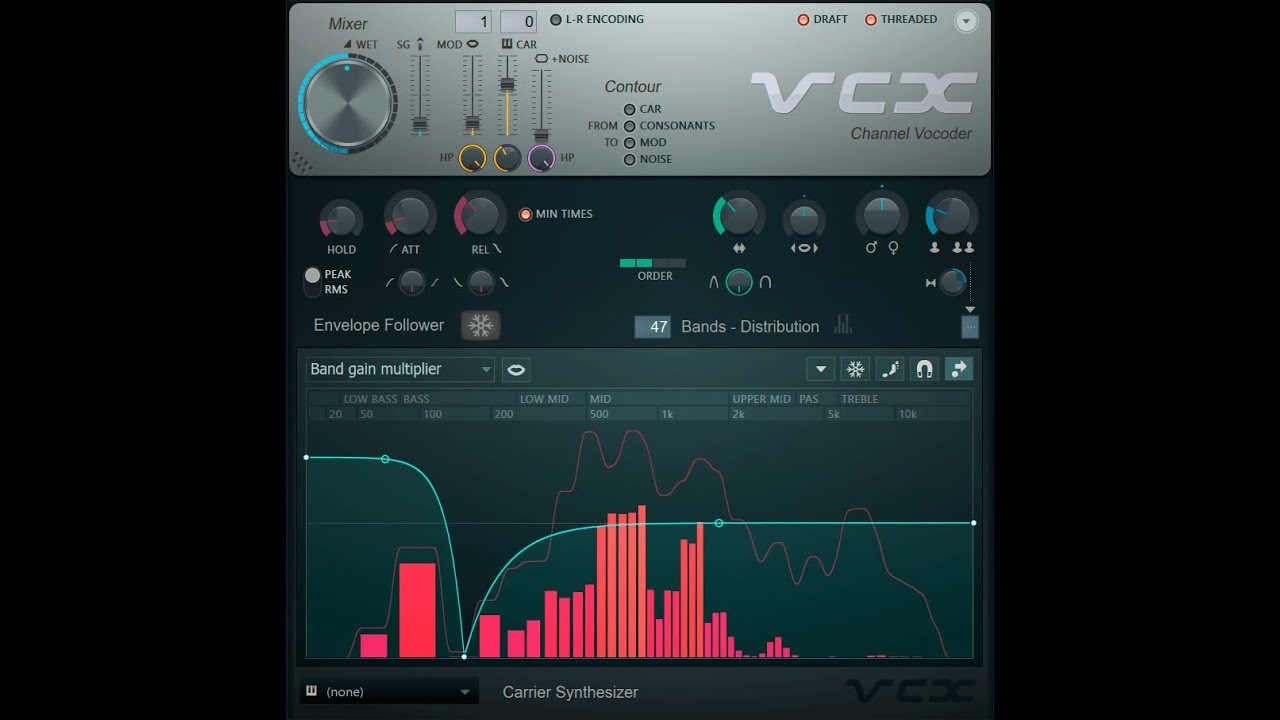Open the Carrier Synthesizer (none) dropdown
Screen dimensions: 1280x720
tap(389, 692)
